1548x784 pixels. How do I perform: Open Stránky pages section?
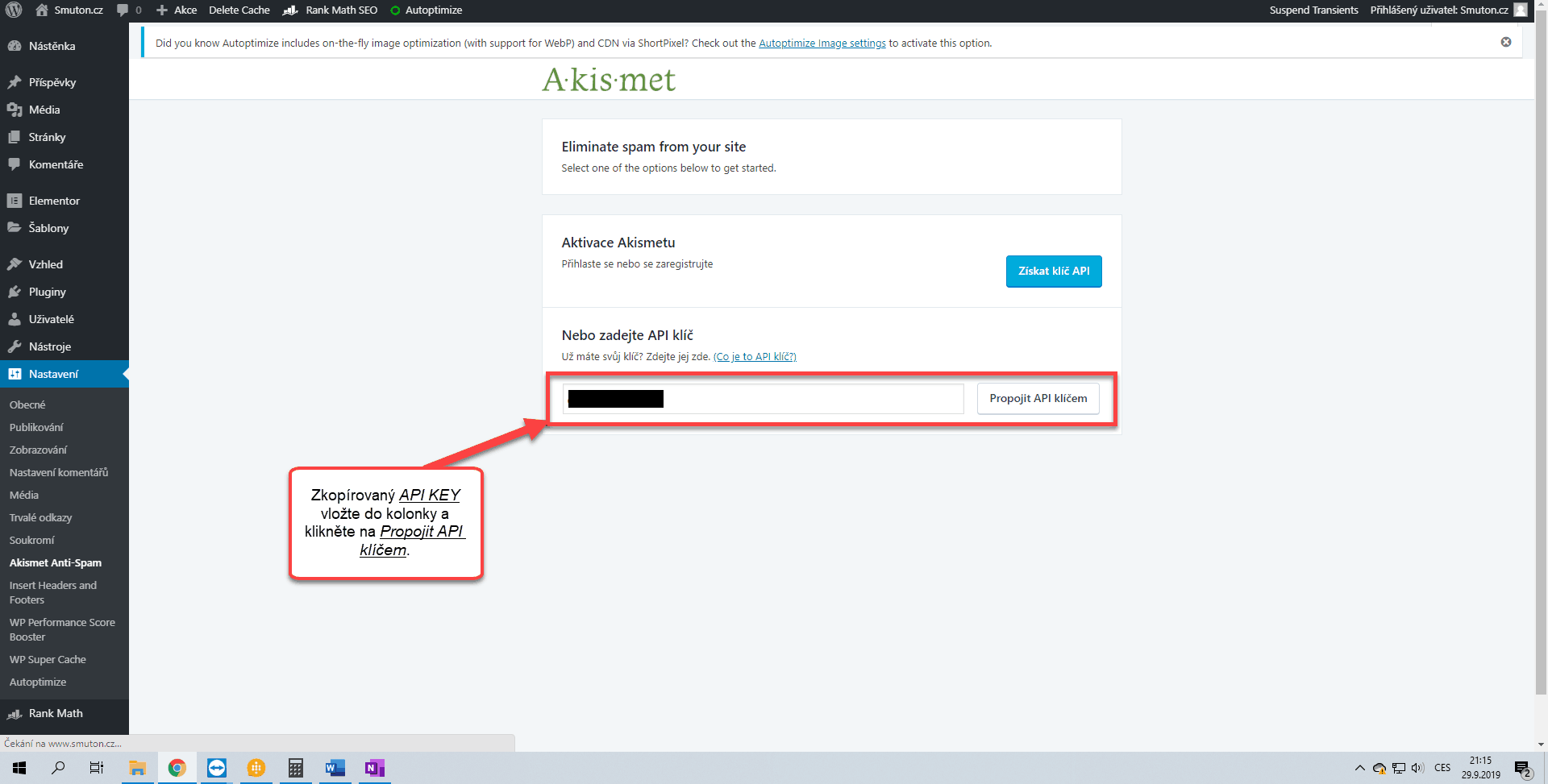(64, 137)
